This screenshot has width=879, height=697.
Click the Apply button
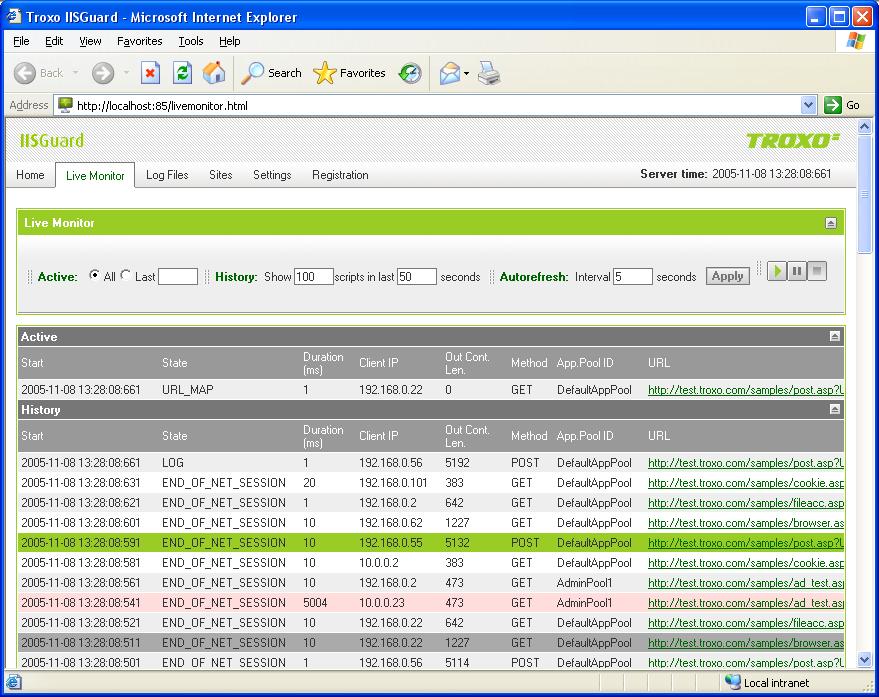(x=727, y=276)
